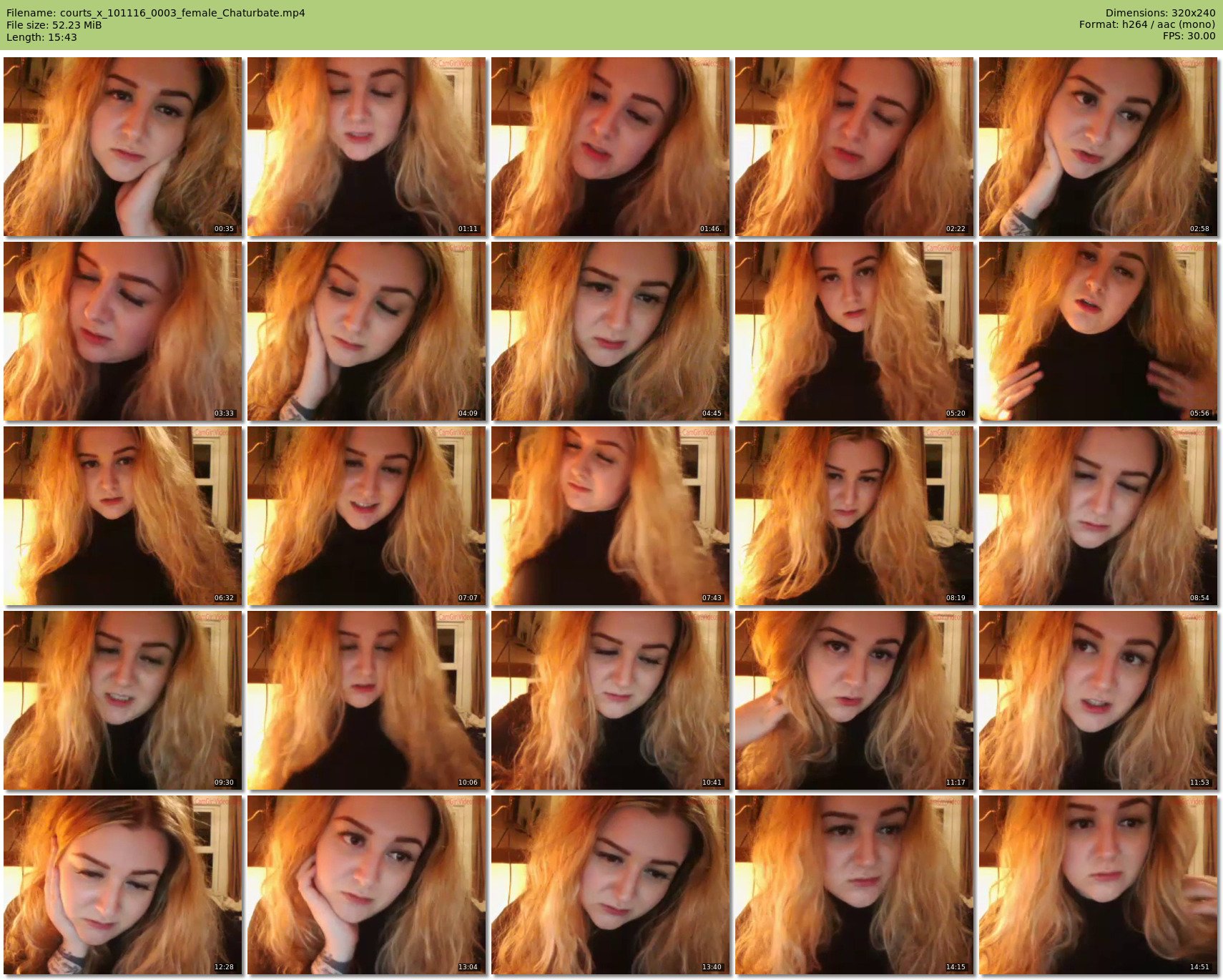Choose the thumbnail stamped 12:28
The image size is (1223, 980).
(x=123, y=885)
